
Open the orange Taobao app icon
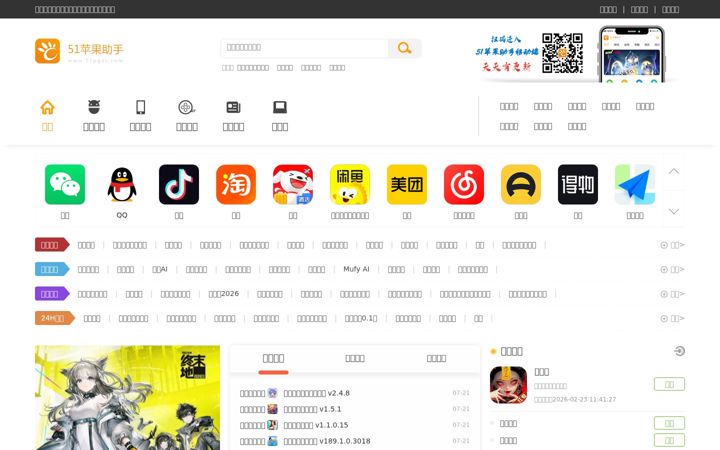pyautogui.click(x=236, y=185)
